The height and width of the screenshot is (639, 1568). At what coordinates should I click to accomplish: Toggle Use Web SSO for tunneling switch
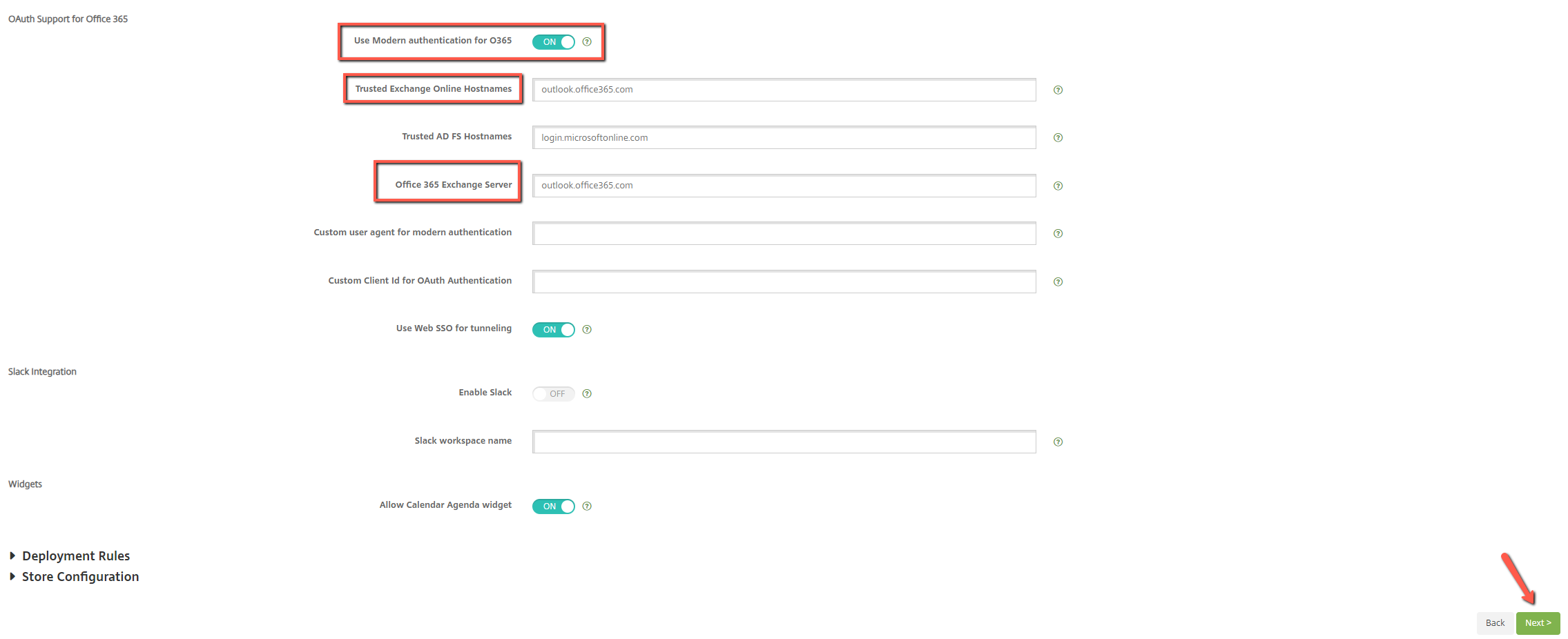(554, 330)
